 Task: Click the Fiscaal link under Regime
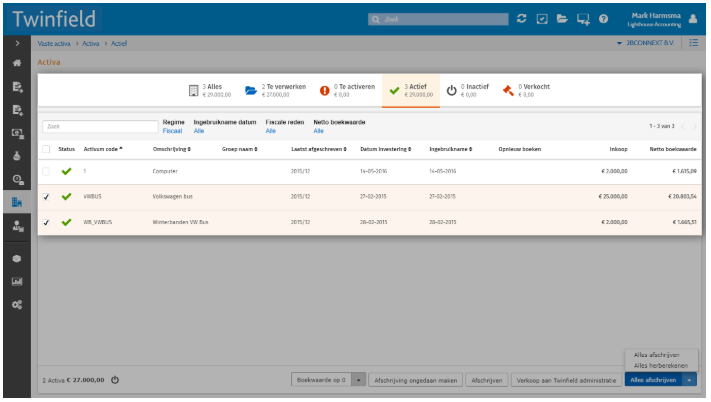point(172,131)
